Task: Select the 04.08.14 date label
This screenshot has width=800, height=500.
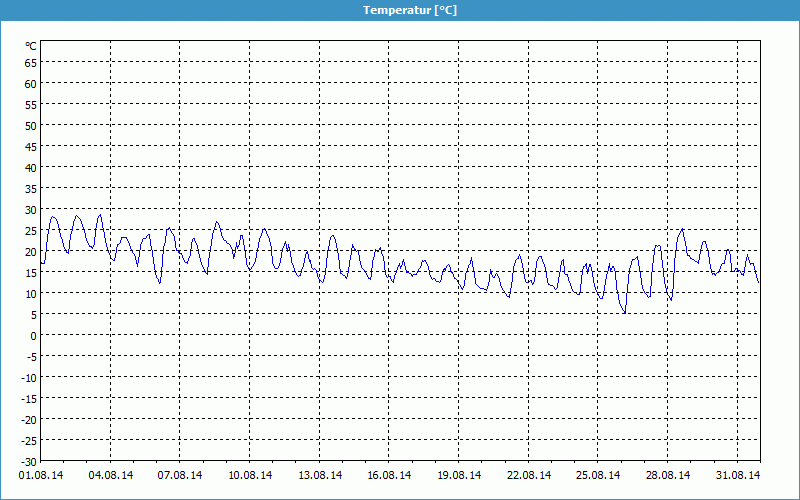Action: click(110, 476)
